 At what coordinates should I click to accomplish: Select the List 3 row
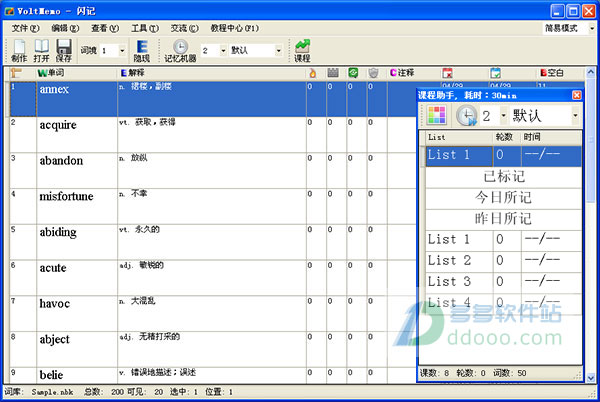(x=503, y=282)
